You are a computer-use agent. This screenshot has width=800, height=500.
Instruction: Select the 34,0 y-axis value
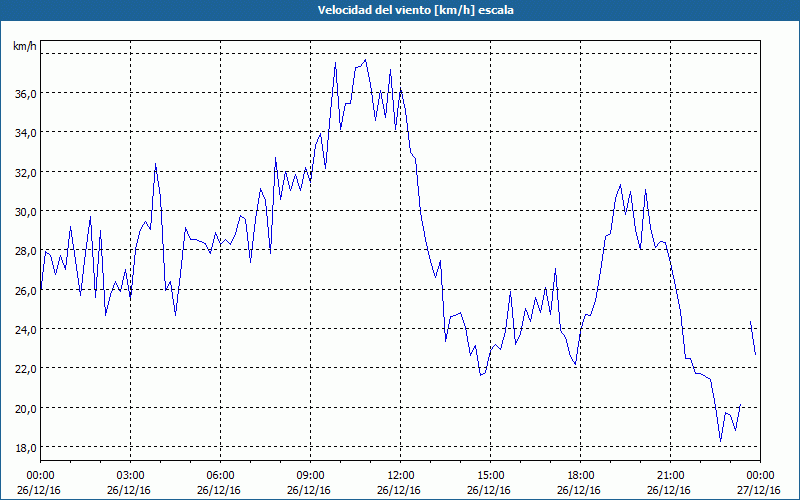pos(26,133)
